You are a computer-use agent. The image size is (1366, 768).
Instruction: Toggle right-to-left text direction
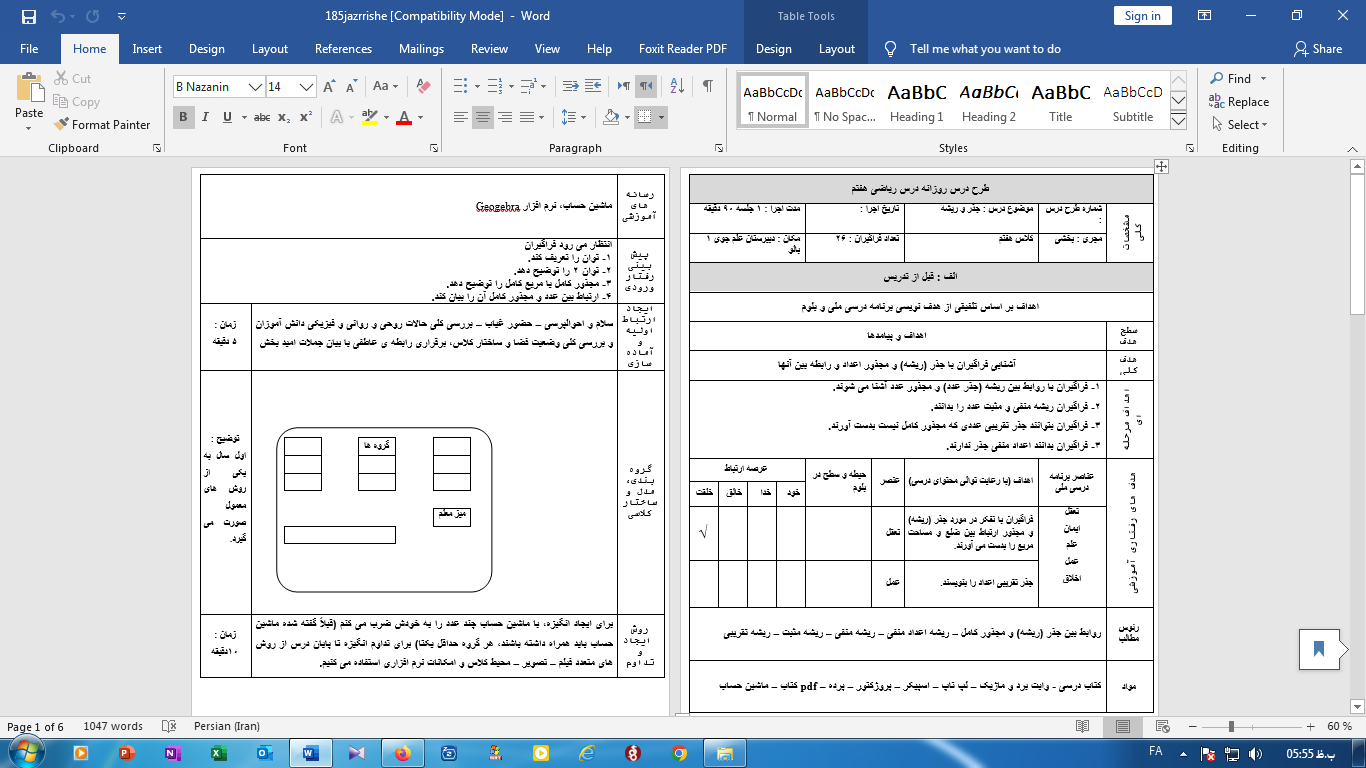pyautogui.click(x=647, y=87)
